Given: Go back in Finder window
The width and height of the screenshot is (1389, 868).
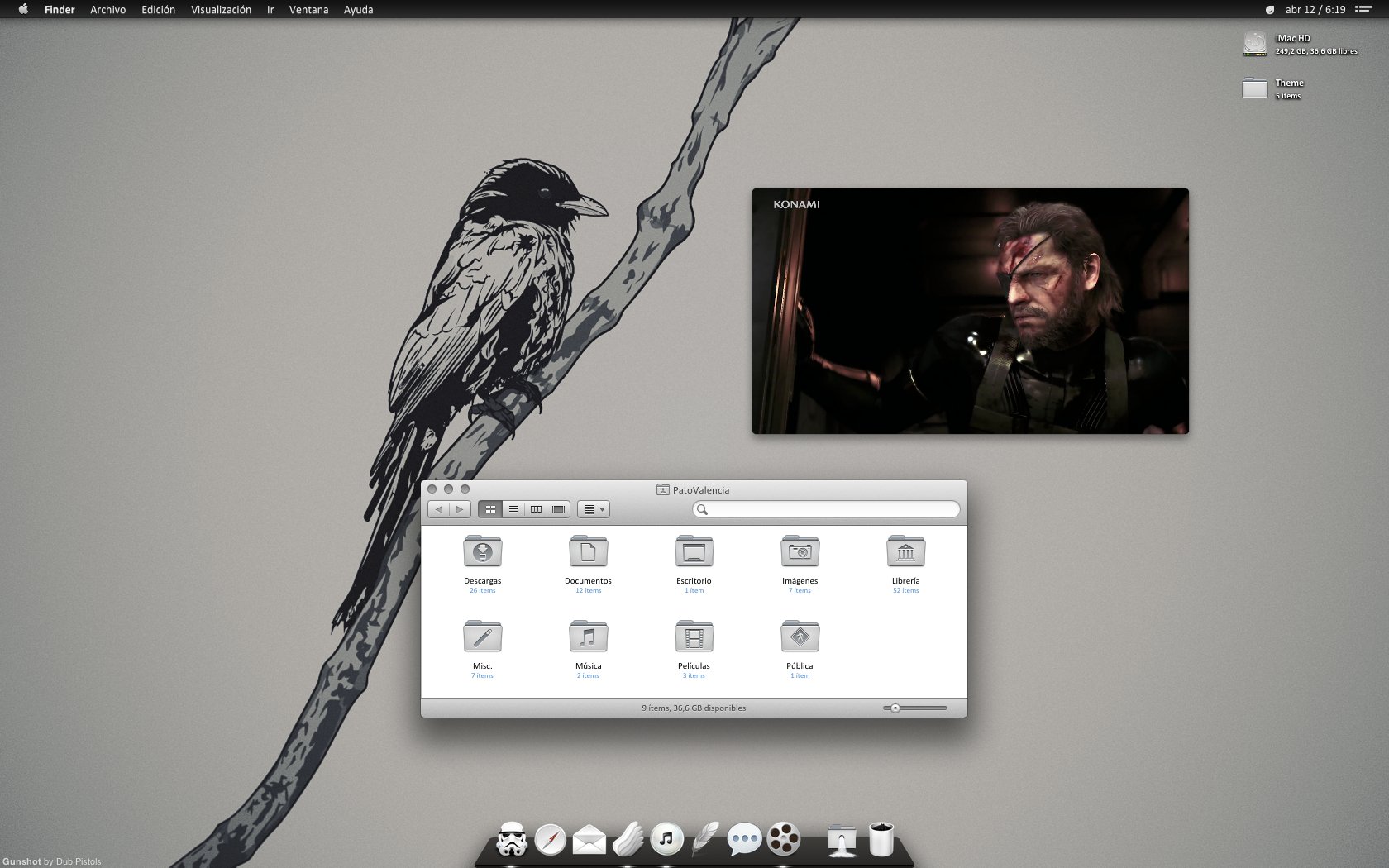Looking at the screenshot, I should tap(439, 509).
